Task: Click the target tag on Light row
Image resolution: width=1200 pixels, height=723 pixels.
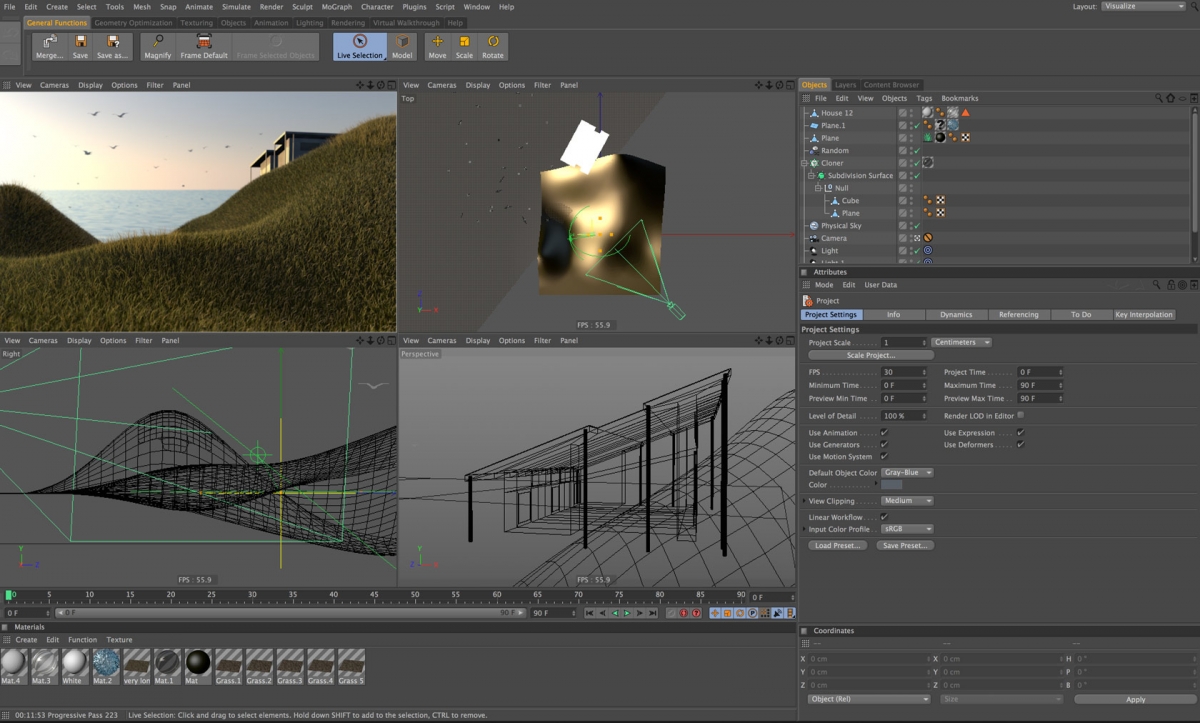Action: (x=928, y=250)
